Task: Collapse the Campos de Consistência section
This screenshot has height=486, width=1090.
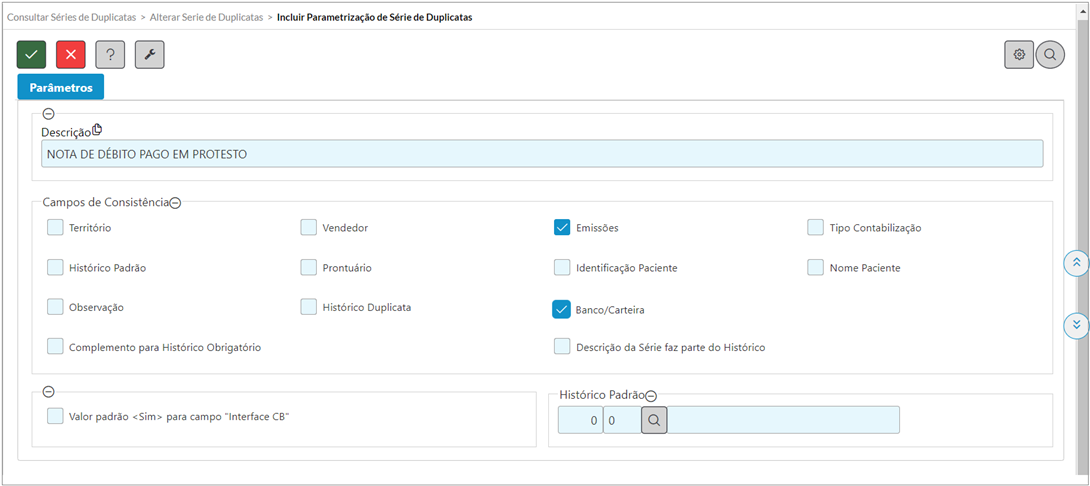Action: (x=176, y=203)
